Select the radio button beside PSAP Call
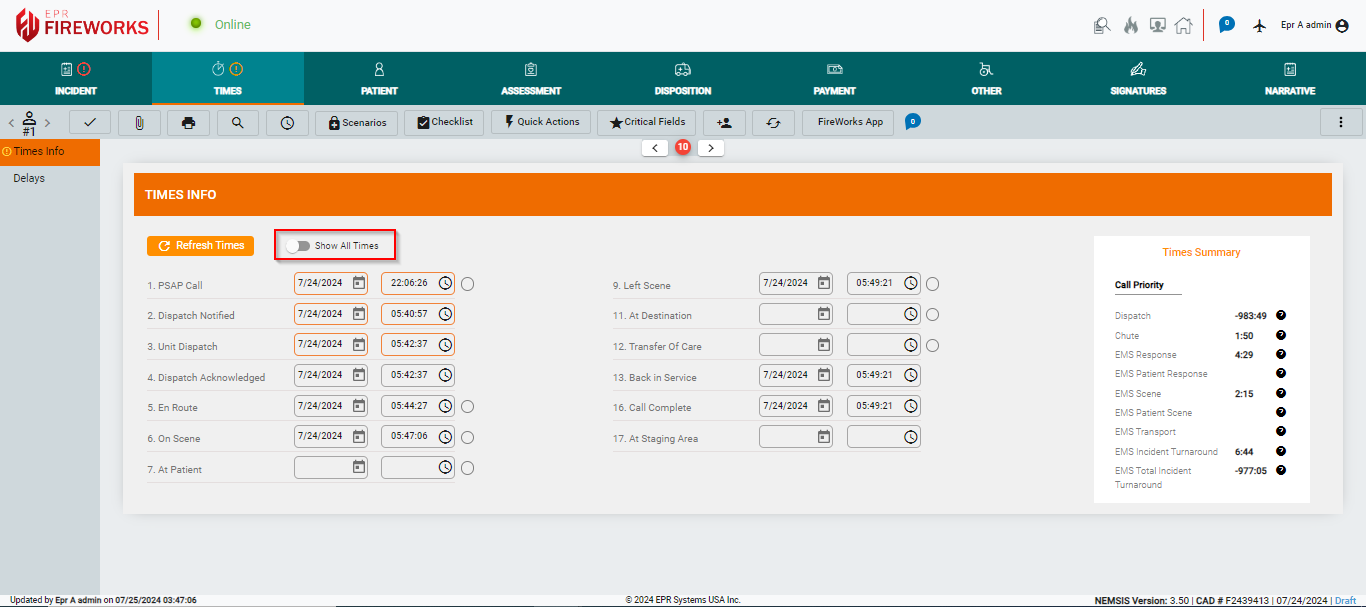This screenshot has width=1366, height=607. pyautogui.click(x=467, y=284)
